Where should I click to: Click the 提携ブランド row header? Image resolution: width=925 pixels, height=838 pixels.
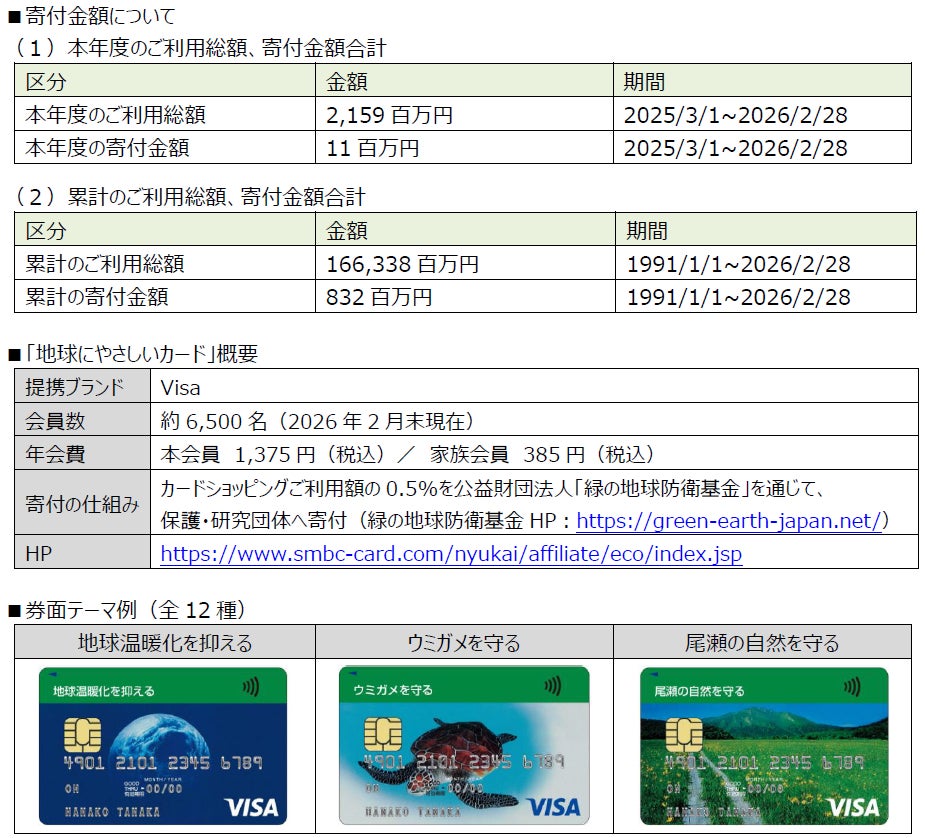click(x=82, y=387)
